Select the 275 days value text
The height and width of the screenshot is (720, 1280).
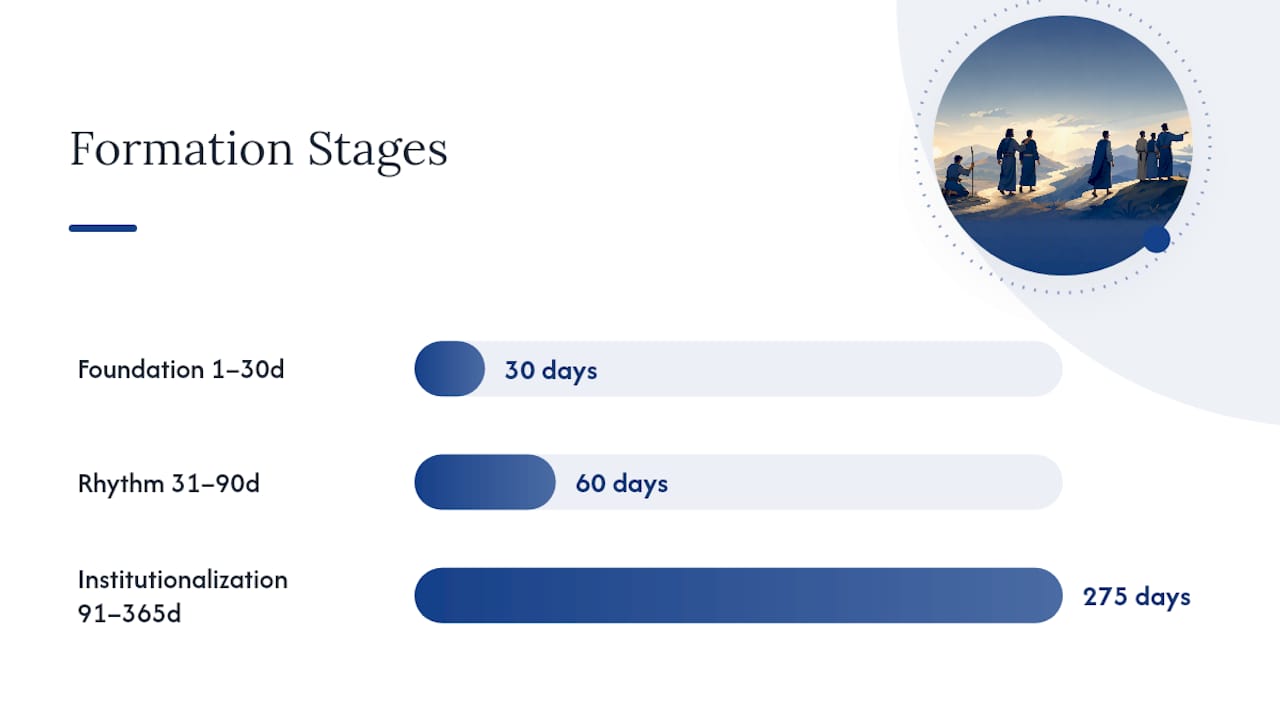1137,597
